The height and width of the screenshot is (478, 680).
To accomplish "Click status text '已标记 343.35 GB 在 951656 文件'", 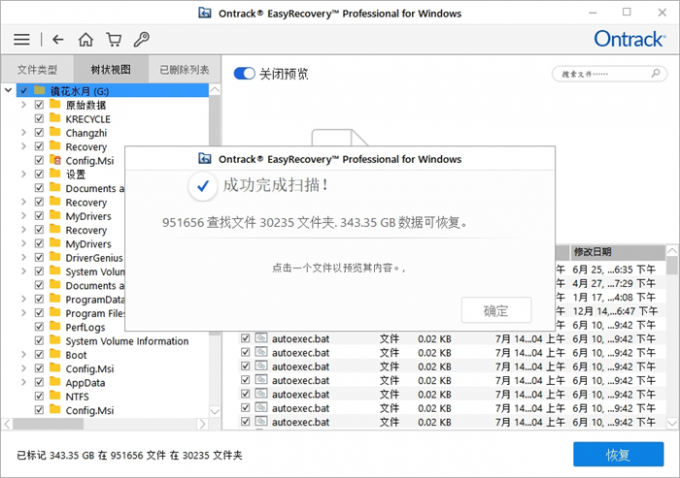I will pos(92,455).
